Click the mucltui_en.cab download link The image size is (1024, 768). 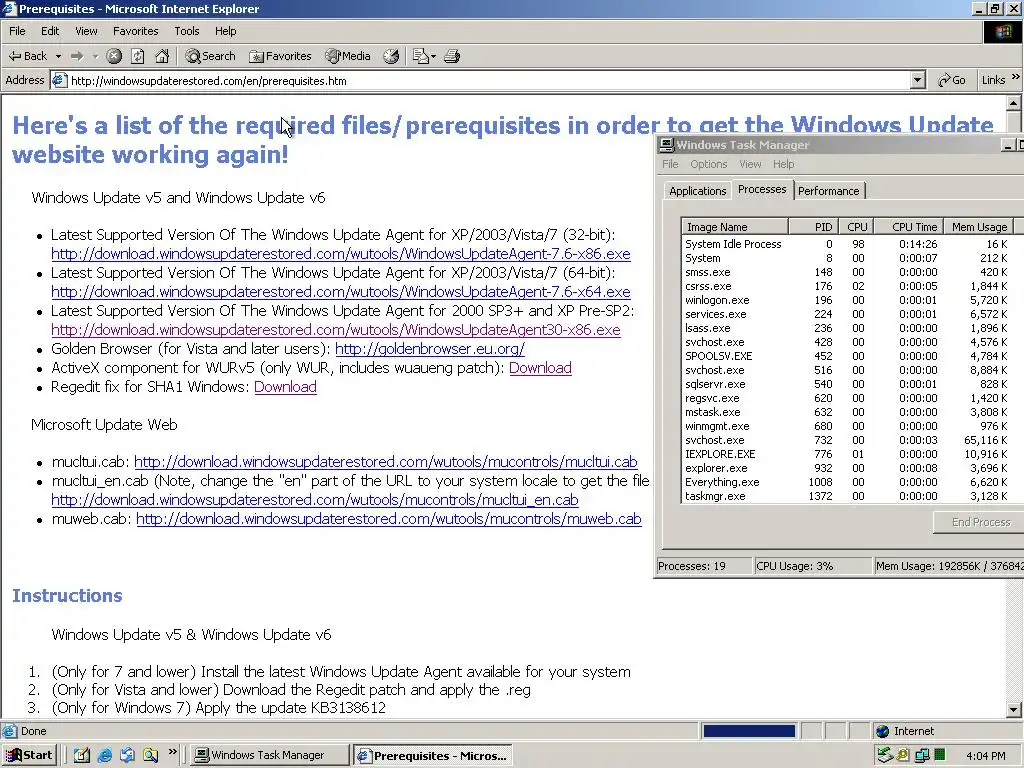pyautogui.click(x=315, y=500)
